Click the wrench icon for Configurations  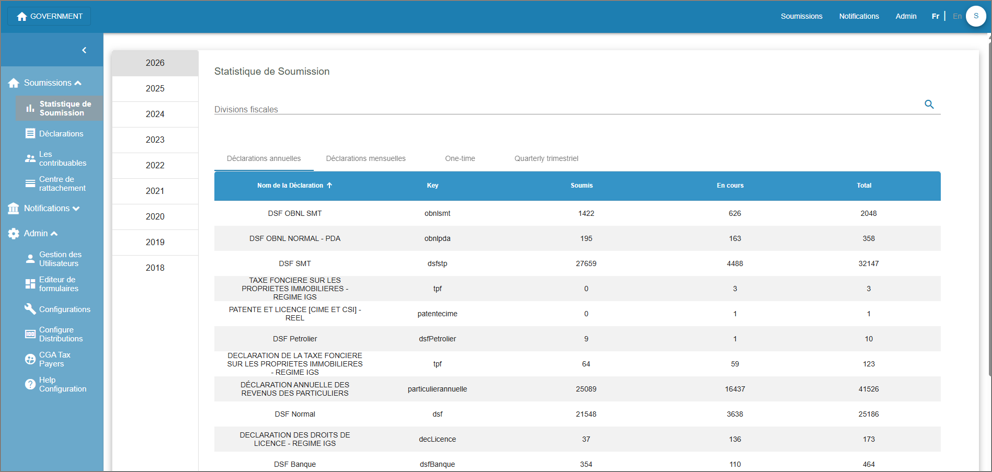pyautogui.click(x=30, y=309)
